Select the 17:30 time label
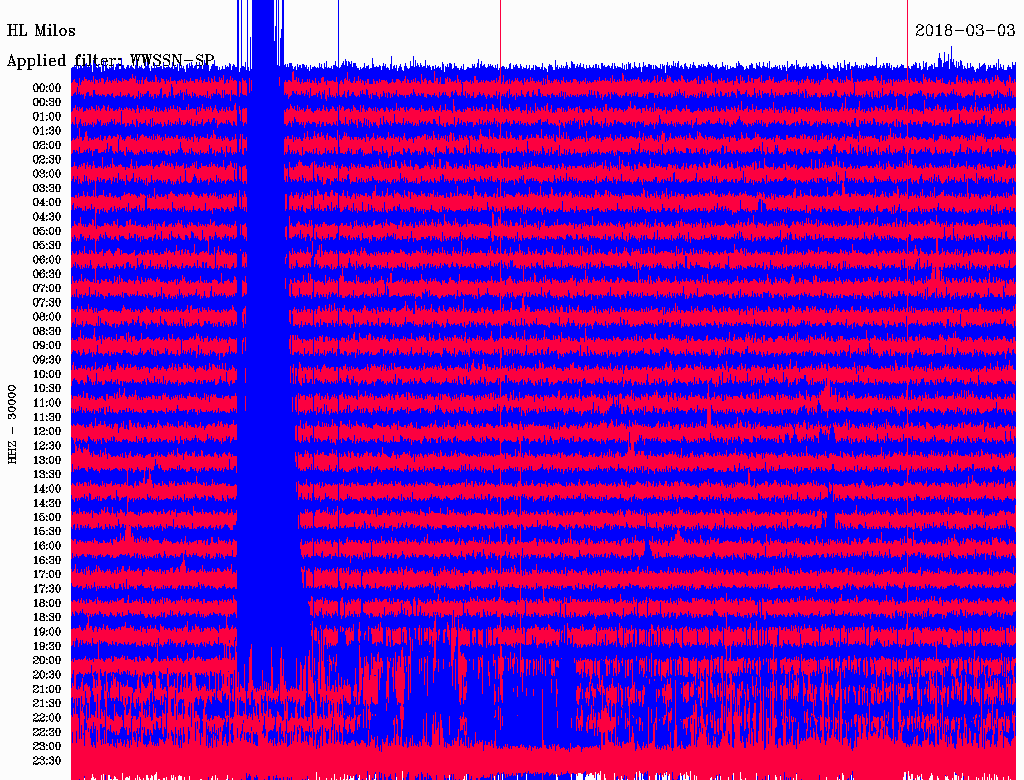The height and width of the screenshot is (780, 1024). [x=47, y=589]
